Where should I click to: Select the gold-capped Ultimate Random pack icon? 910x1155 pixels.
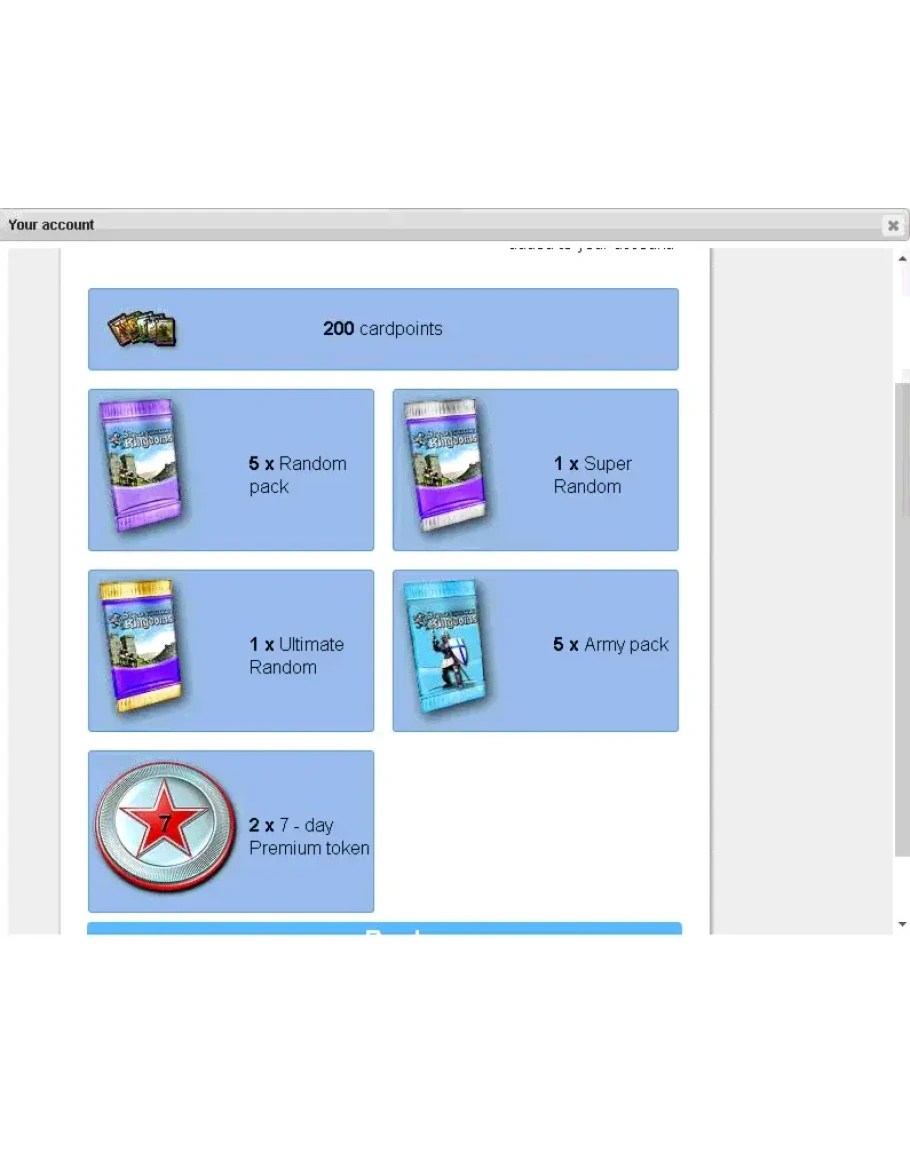coord(140,647)
